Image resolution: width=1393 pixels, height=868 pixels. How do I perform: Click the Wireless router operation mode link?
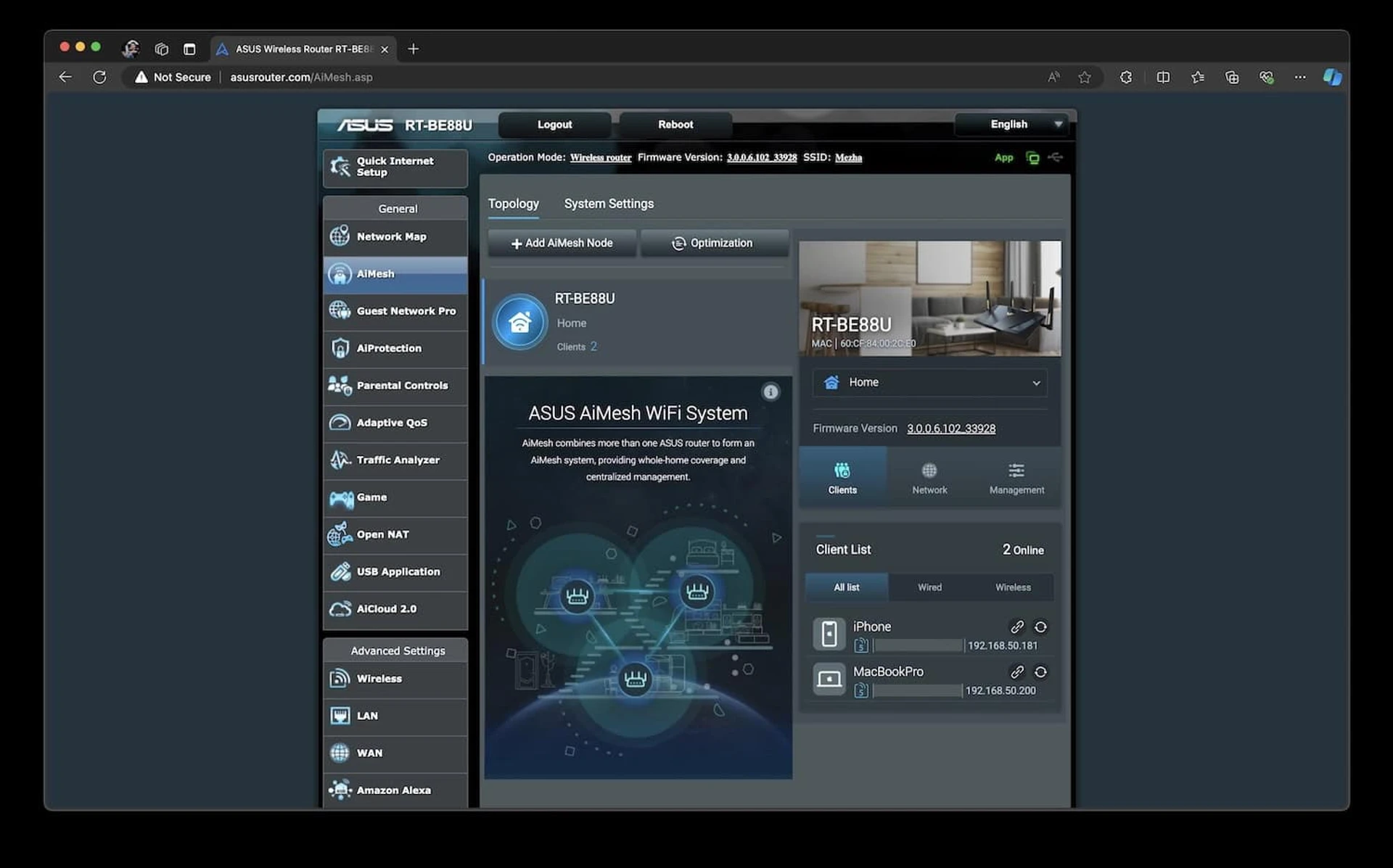[x=600, y=158]
